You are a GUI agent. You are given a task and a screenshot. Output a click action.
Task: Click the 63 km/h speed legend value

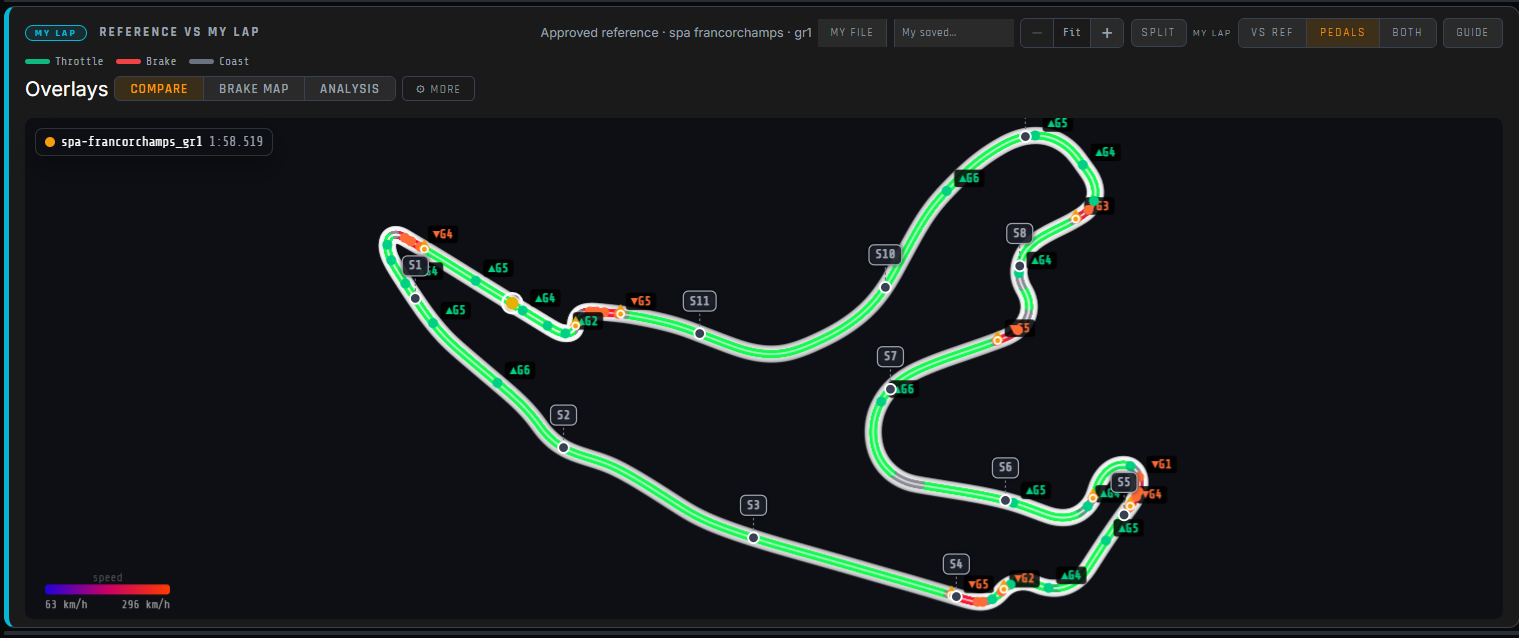pyautogui.click(x=66, y=604)
